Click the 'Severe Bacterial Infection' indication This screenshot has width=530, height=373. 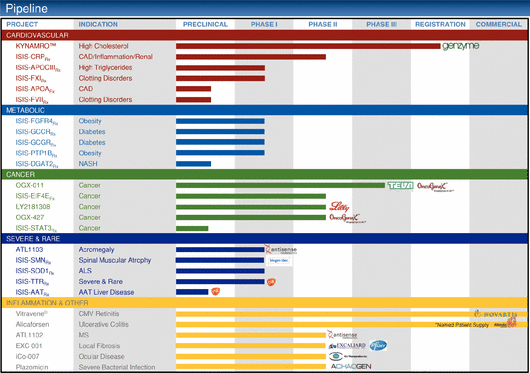pos(117,367)
